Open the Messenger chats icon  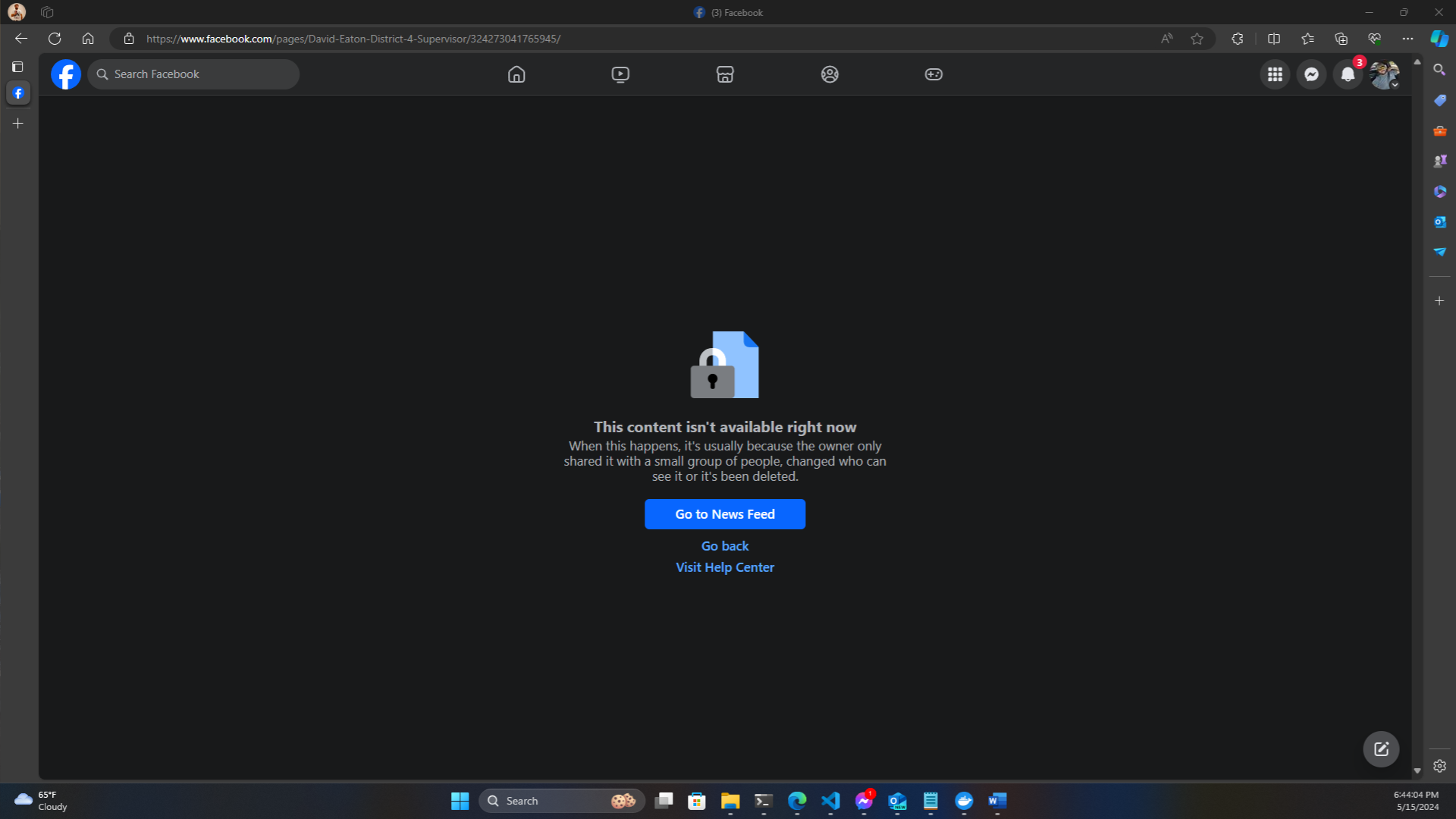click(1311, 74)
